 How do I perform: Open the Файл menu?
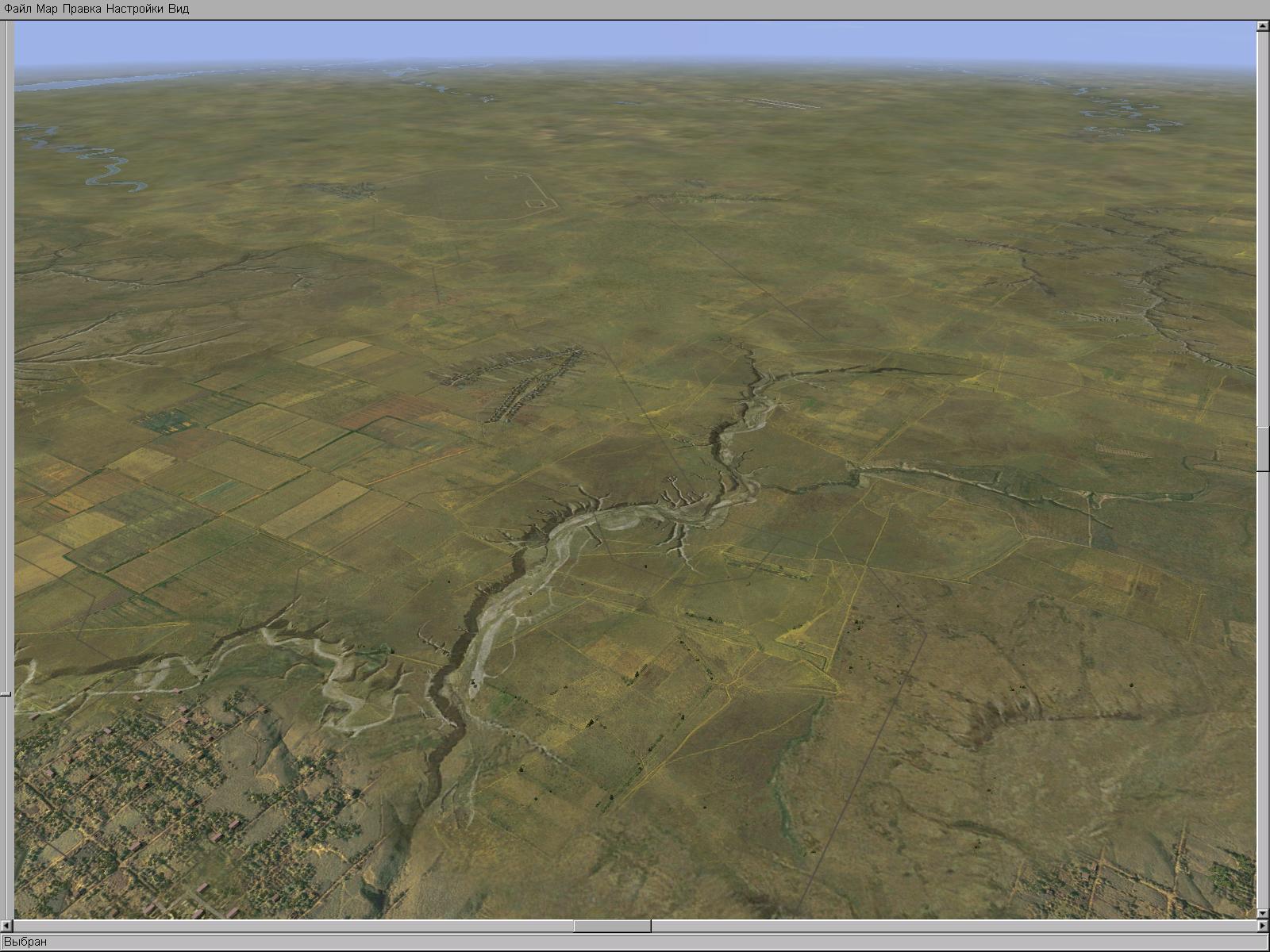(x=18, y=9)
